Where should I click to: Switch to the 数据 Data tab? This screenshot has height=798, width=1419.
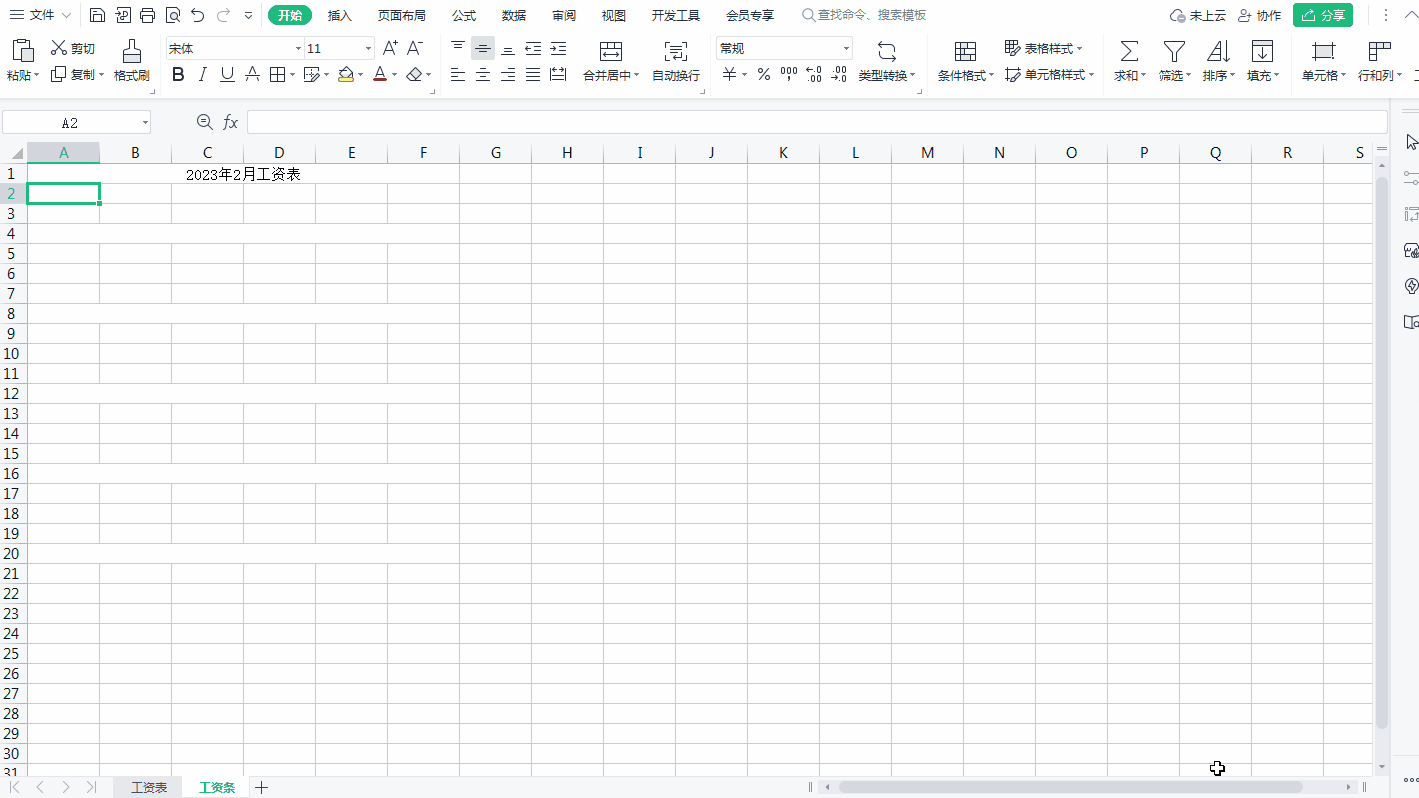coord(514,15)
